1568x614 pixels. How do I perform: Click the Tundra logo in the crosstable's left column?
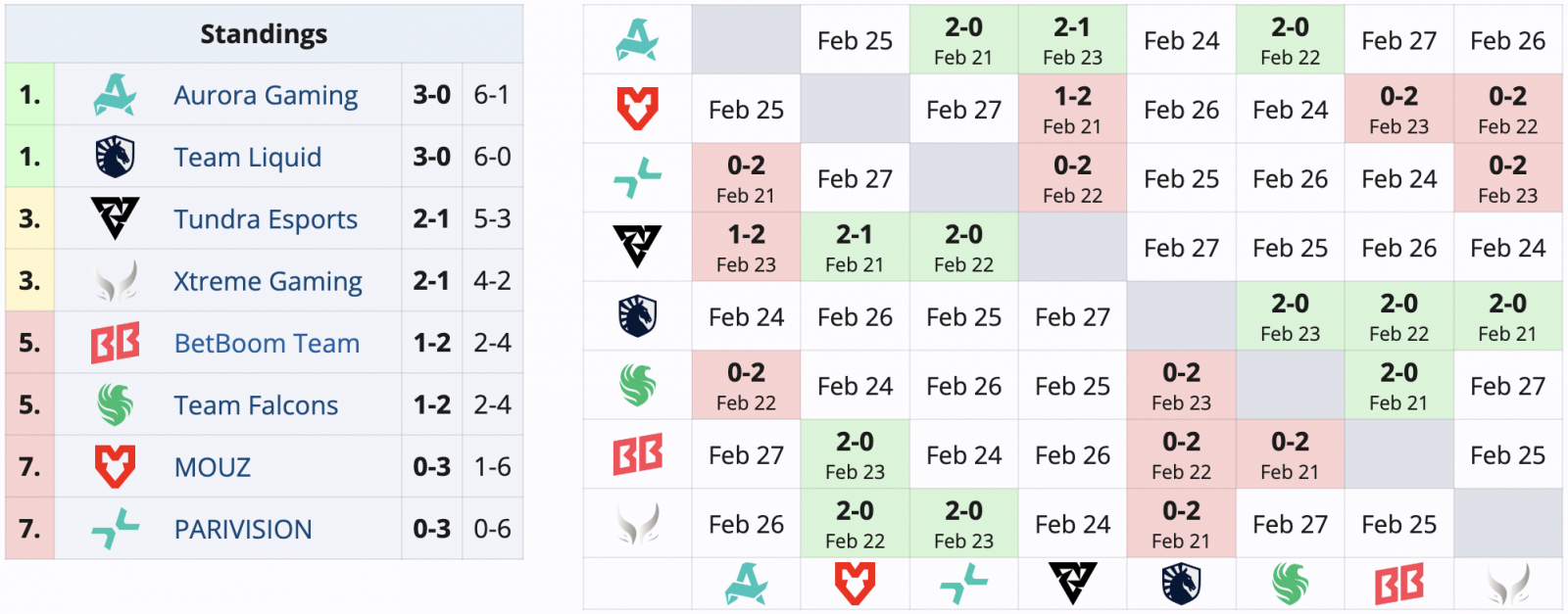point(637,247)
